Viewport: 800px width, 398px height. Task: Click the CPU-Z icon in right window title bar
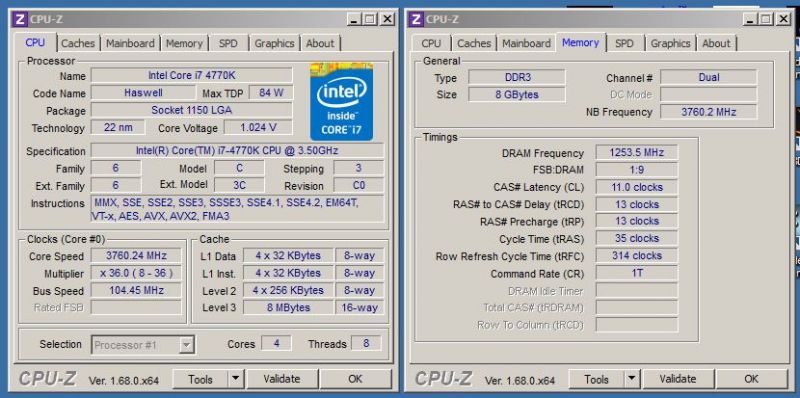(416, 19)
